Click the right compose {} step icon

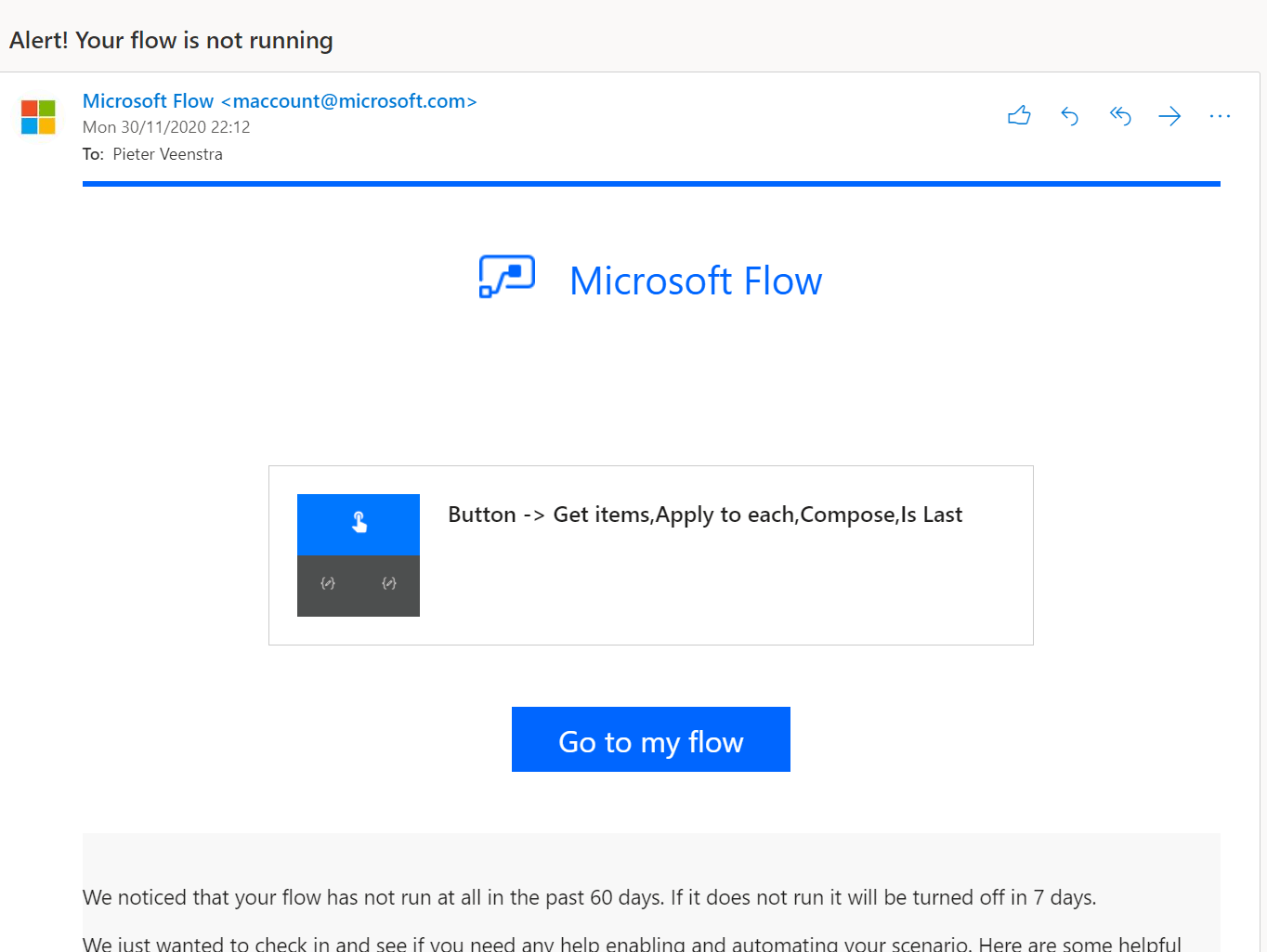click(389, 584)
